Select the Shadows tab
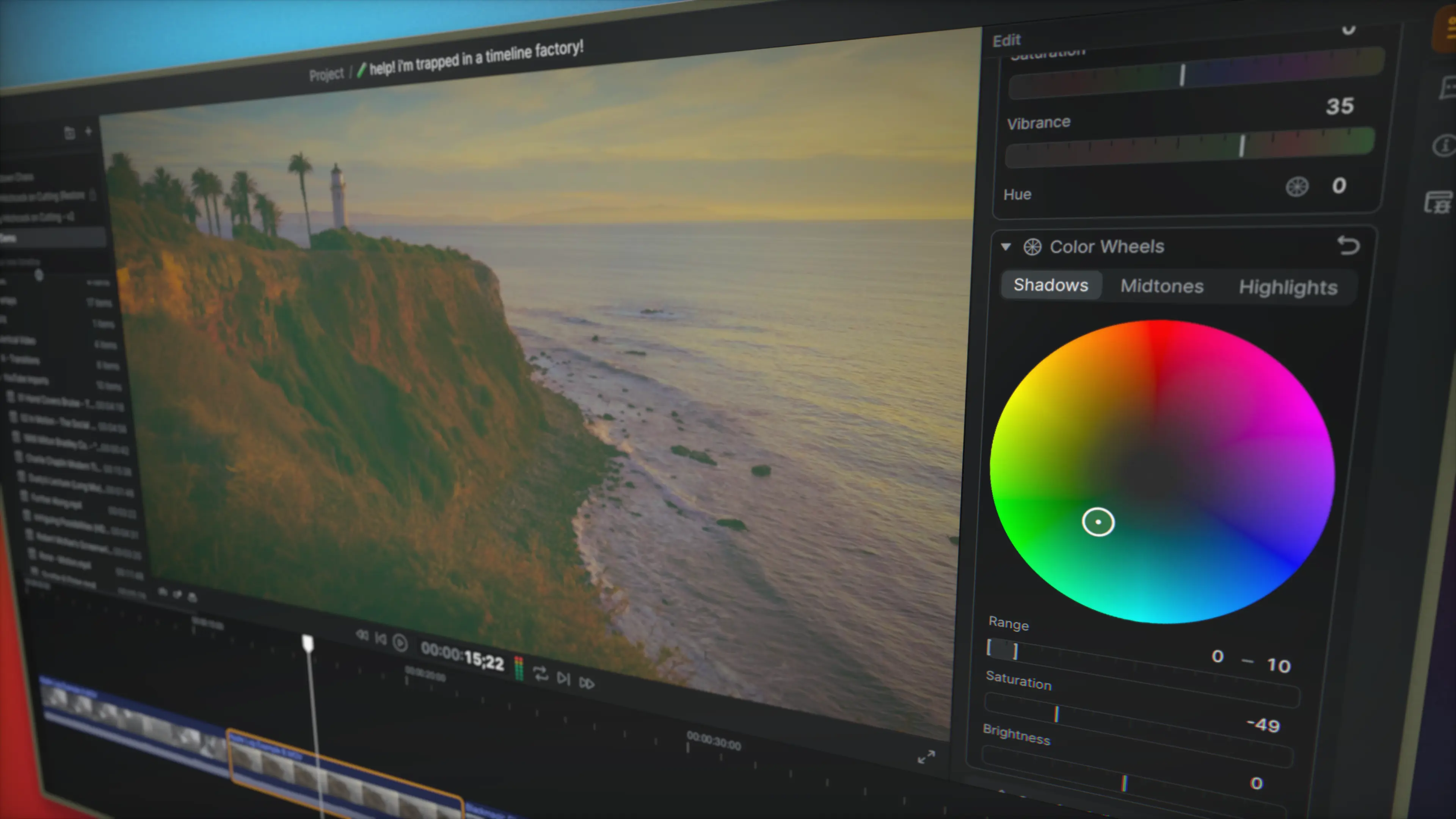1456x819 pixels. 1051,285
